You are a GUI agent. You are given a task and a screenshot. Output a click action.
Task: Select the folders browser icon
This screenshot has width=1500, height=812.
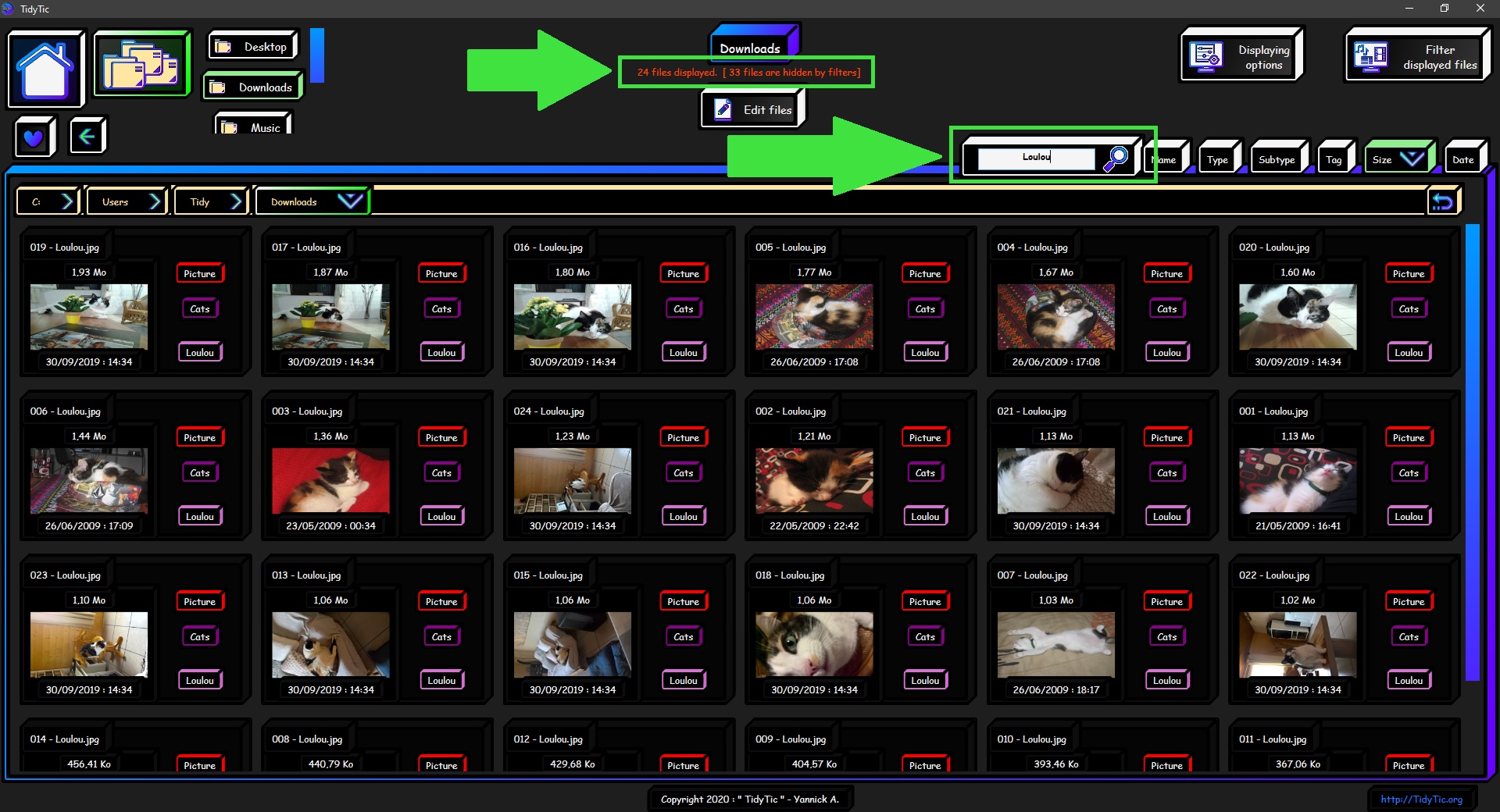click(141, 64)
